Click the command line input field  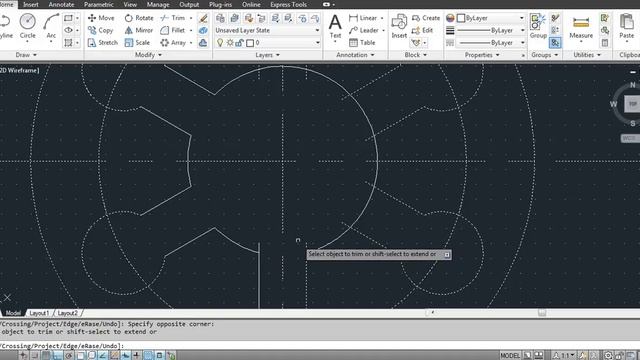320,346
